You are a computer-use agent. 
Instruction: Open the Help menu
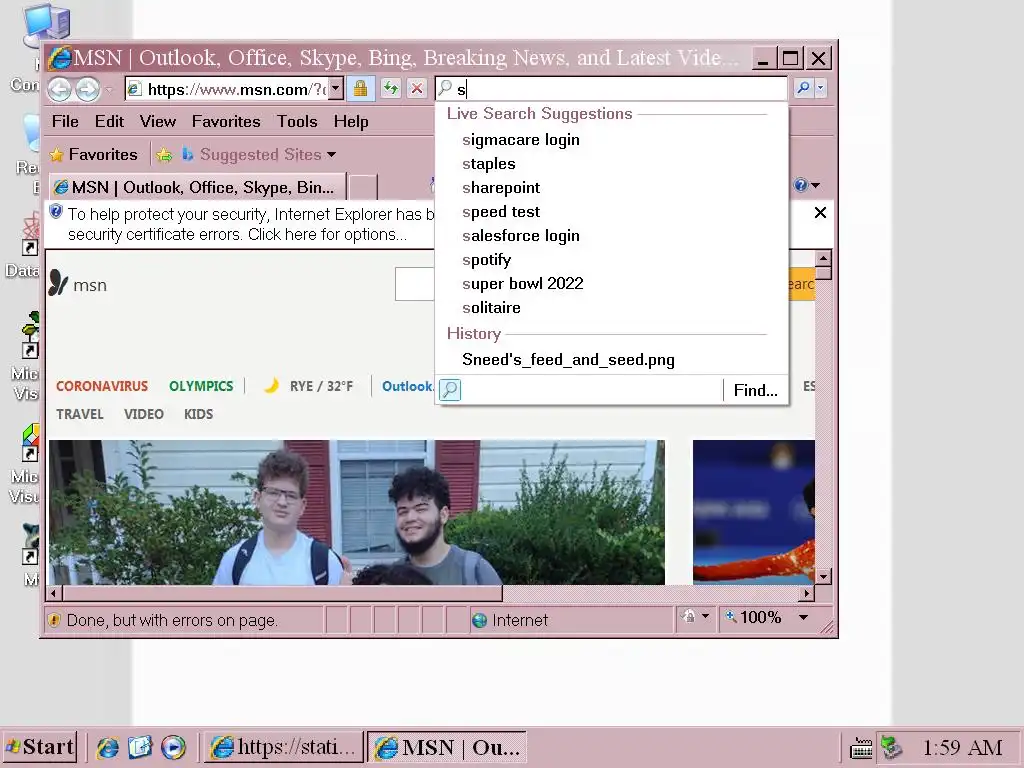point(351,121)
